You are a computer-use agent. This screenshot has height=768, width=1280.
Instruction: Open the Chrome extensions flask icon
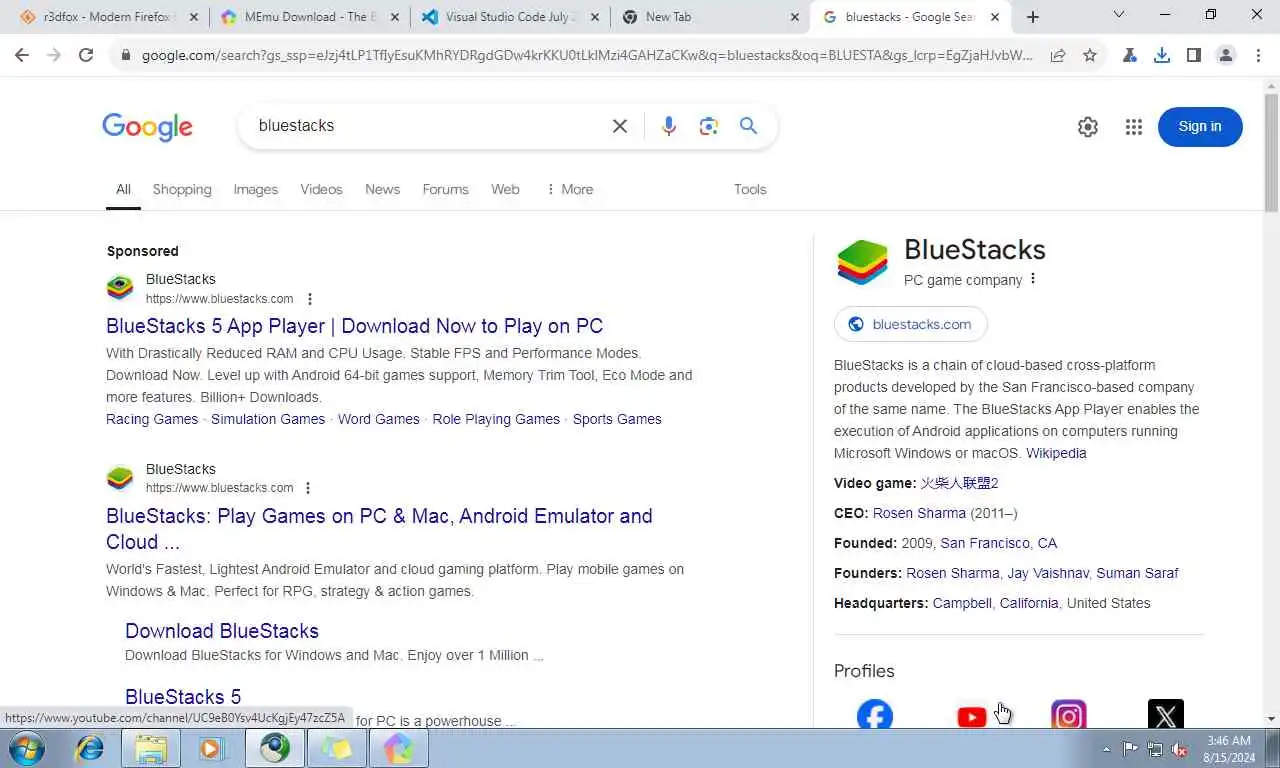coord(1130,56)
